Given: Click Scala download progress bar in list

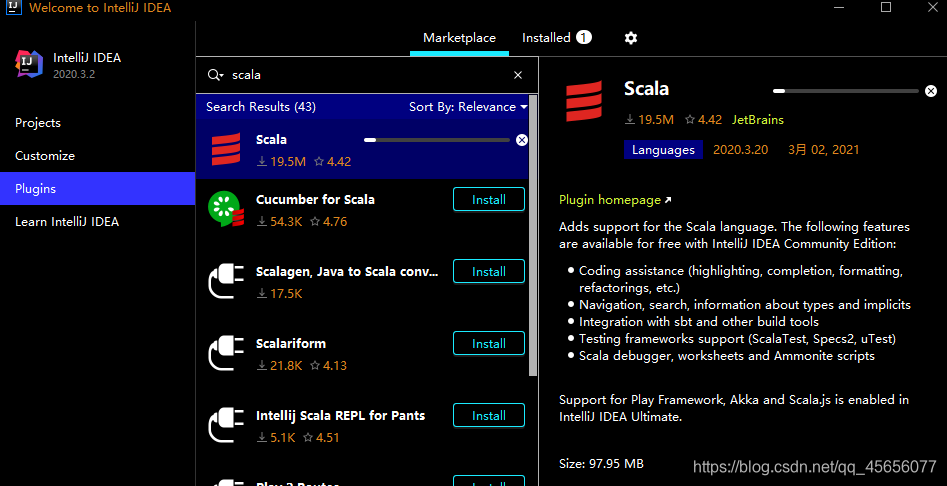Looking at the screenshot, I should click(437, 140).
